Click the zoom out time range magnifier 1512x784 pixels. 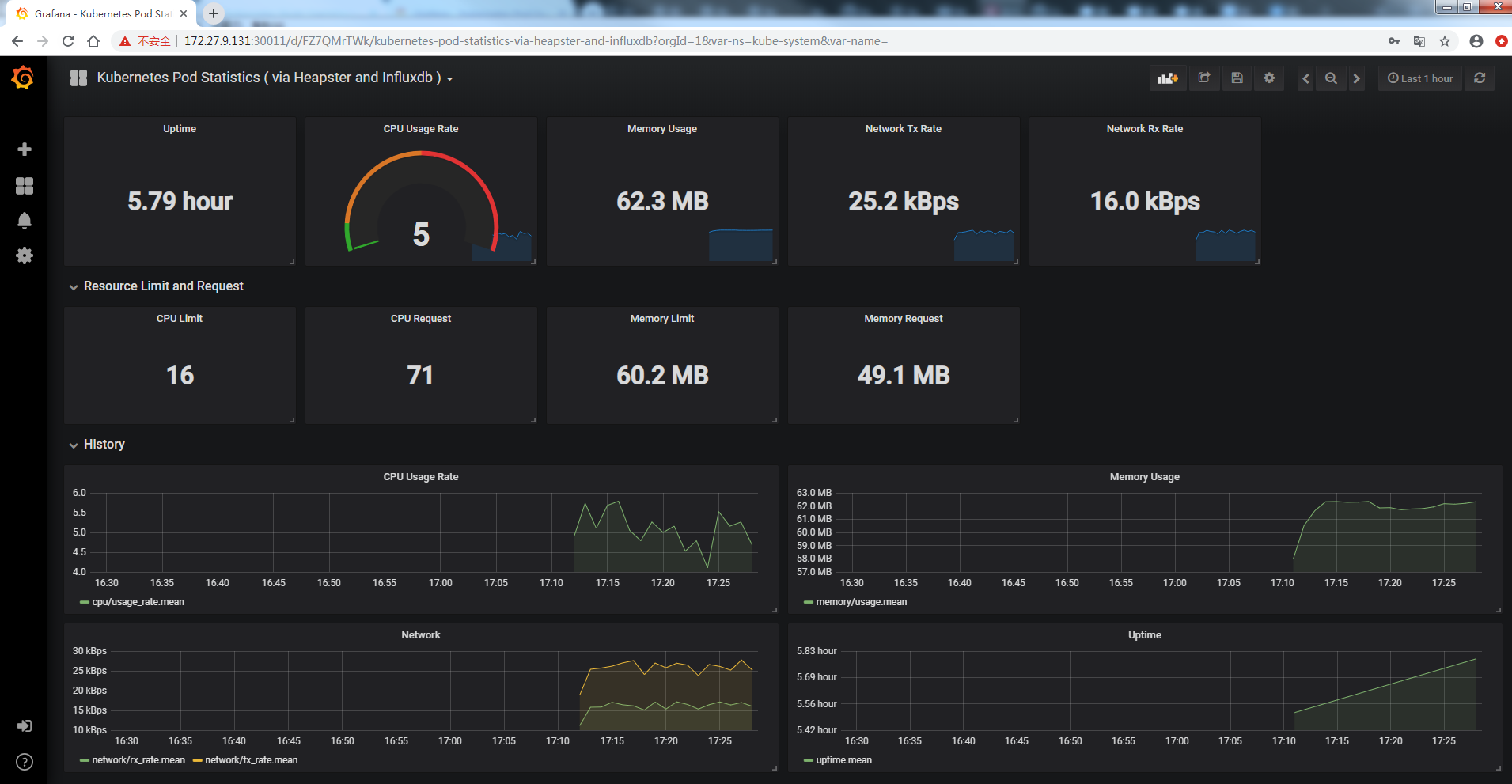point(1331,78)
